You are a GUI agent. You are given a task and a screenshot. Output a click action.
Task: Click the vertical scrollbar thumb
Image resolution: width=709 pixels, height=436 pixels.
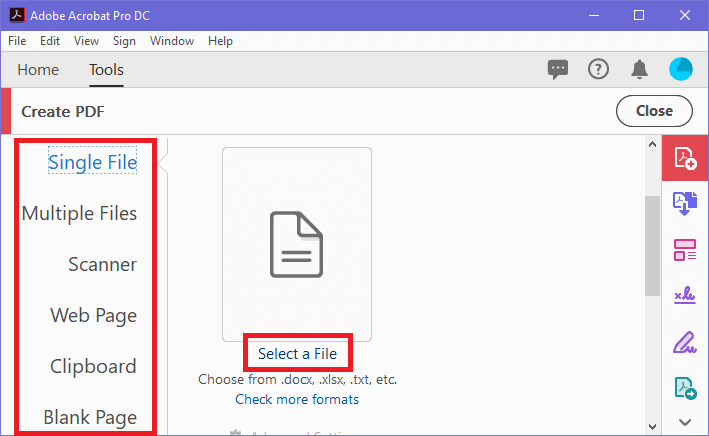(652, 246)
